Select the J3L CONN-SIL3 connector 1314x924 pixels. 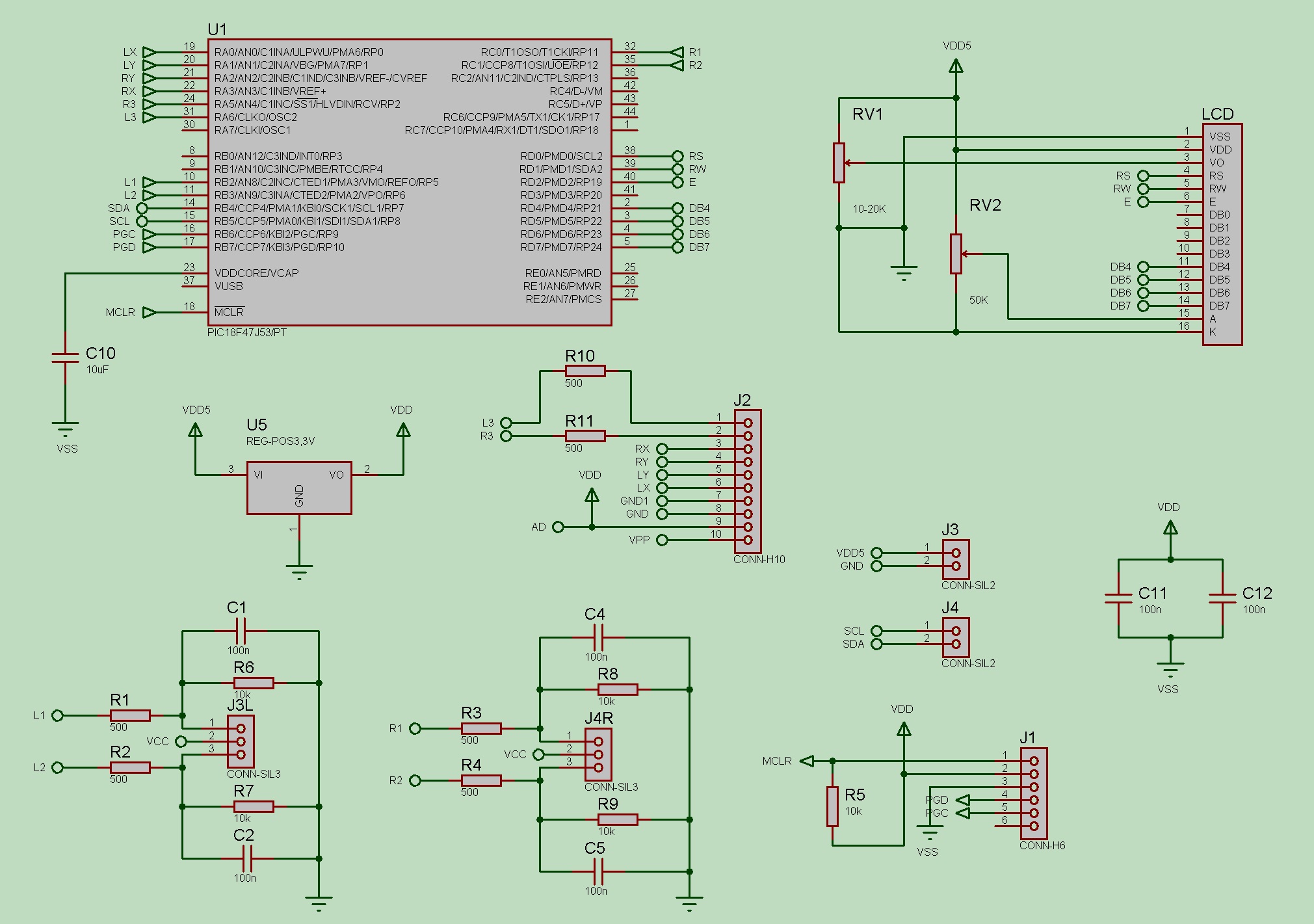241,741
